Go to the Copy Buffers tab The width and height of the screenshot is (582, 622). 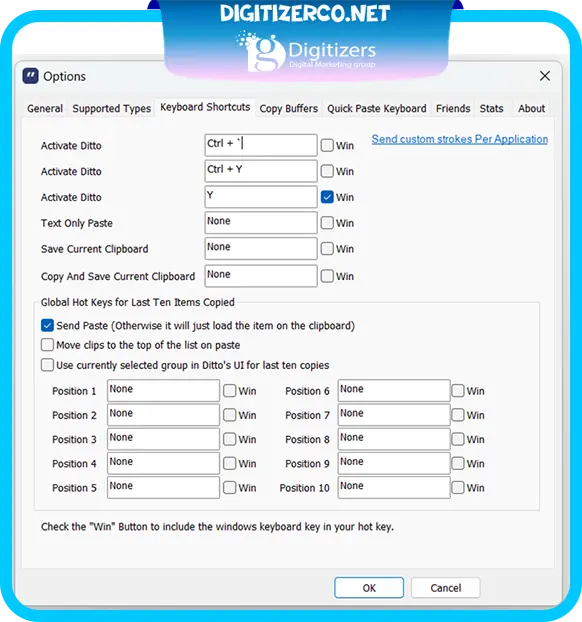(289, 108)
